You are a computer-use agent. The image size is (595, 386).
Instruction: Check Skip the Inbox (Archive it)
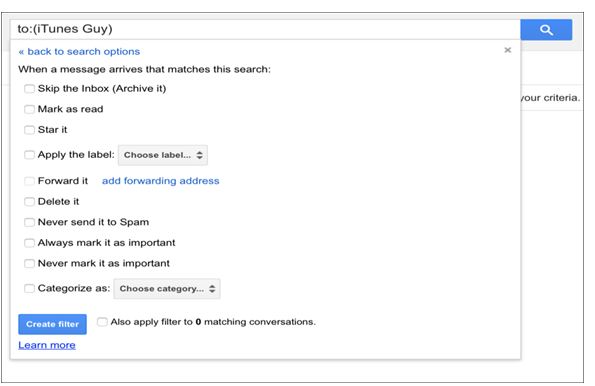[x=29, y=89]
